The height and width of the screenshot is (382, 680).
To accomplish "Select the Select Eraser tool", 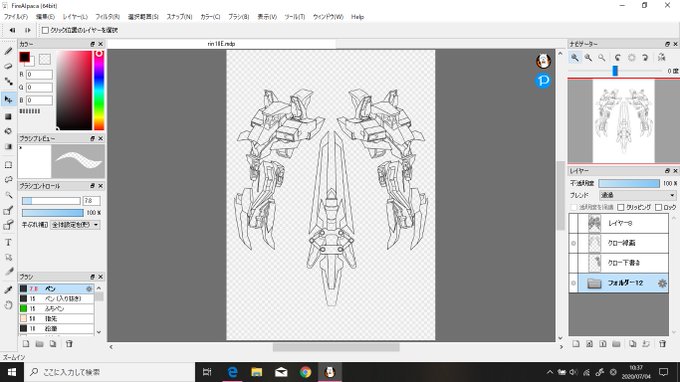I will click(x=8, y=225).
